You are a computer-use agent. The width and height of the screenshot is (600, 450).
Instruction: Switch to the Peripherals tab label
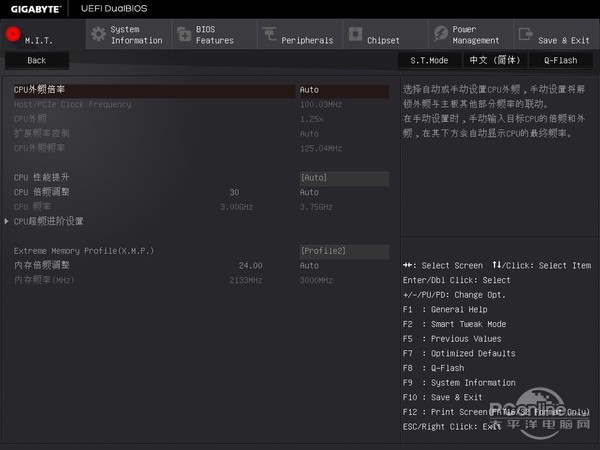(307, 40)
